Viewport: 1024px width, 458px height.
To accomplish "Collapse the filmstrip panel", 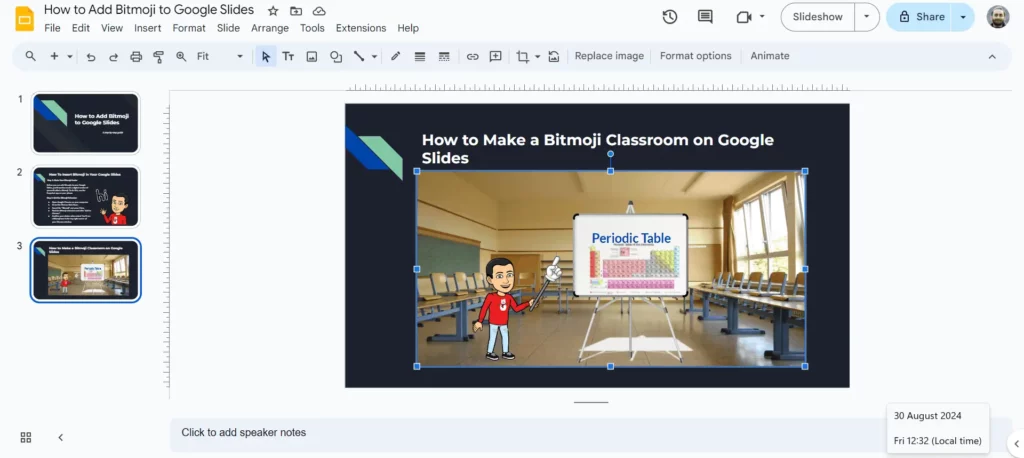I will pyautogui.click(x=60, y=437).
